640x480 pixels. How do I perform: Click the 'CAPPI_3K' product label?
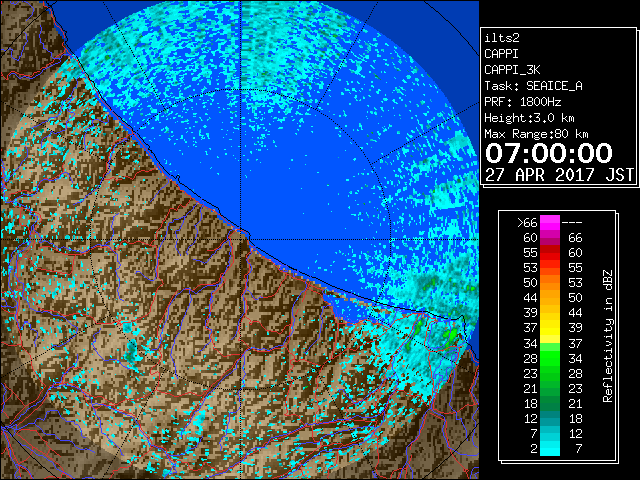point(512,70)
